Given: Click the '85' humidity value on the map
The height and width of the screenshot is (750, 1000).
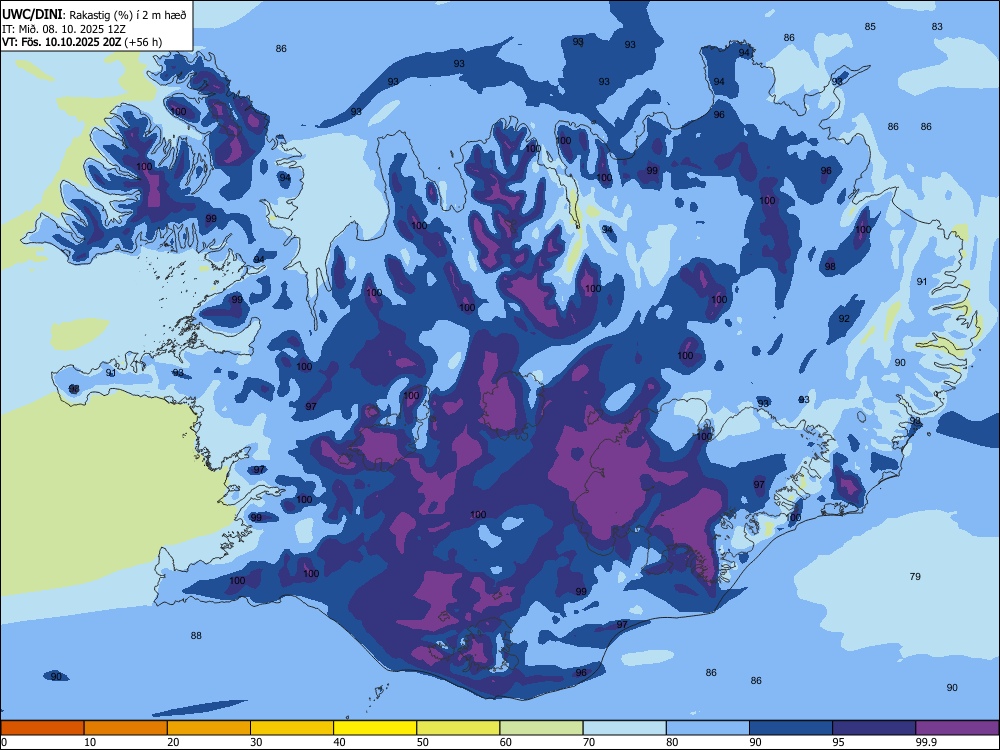Looking at the screenshot, I should tap(870, 27).
